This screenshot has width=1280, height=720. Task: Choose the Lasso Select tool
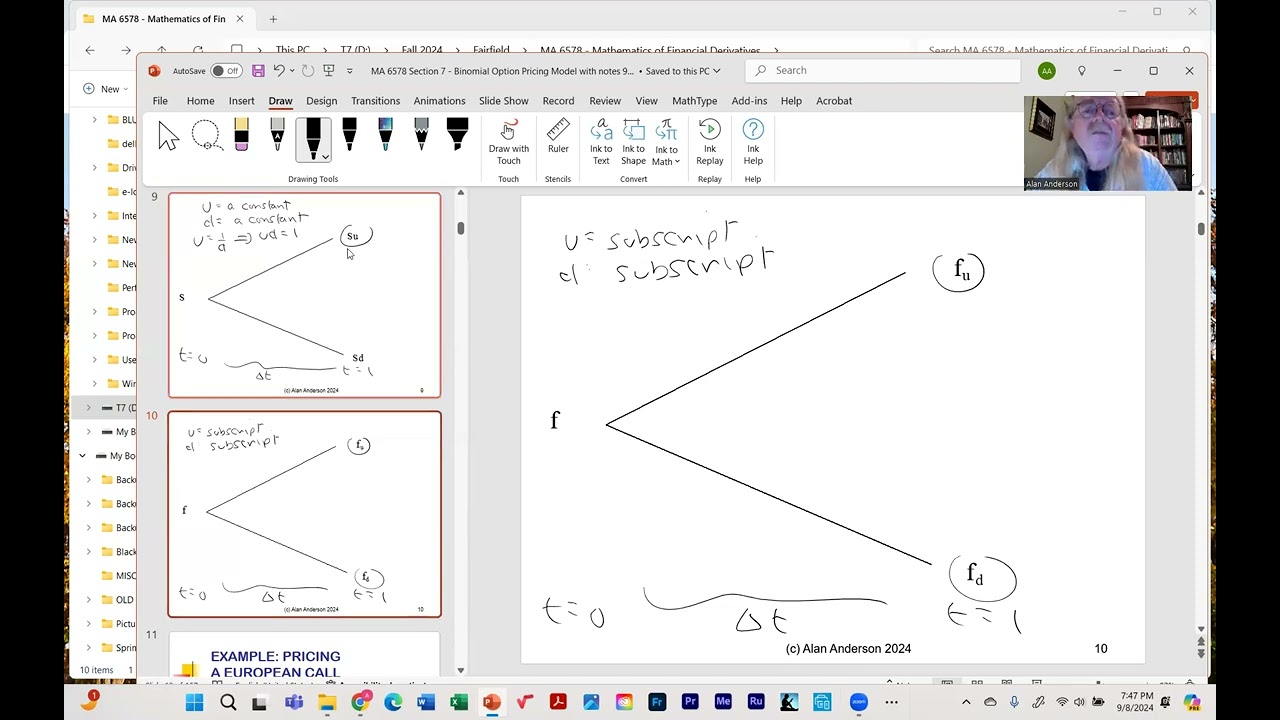(205, 137)
